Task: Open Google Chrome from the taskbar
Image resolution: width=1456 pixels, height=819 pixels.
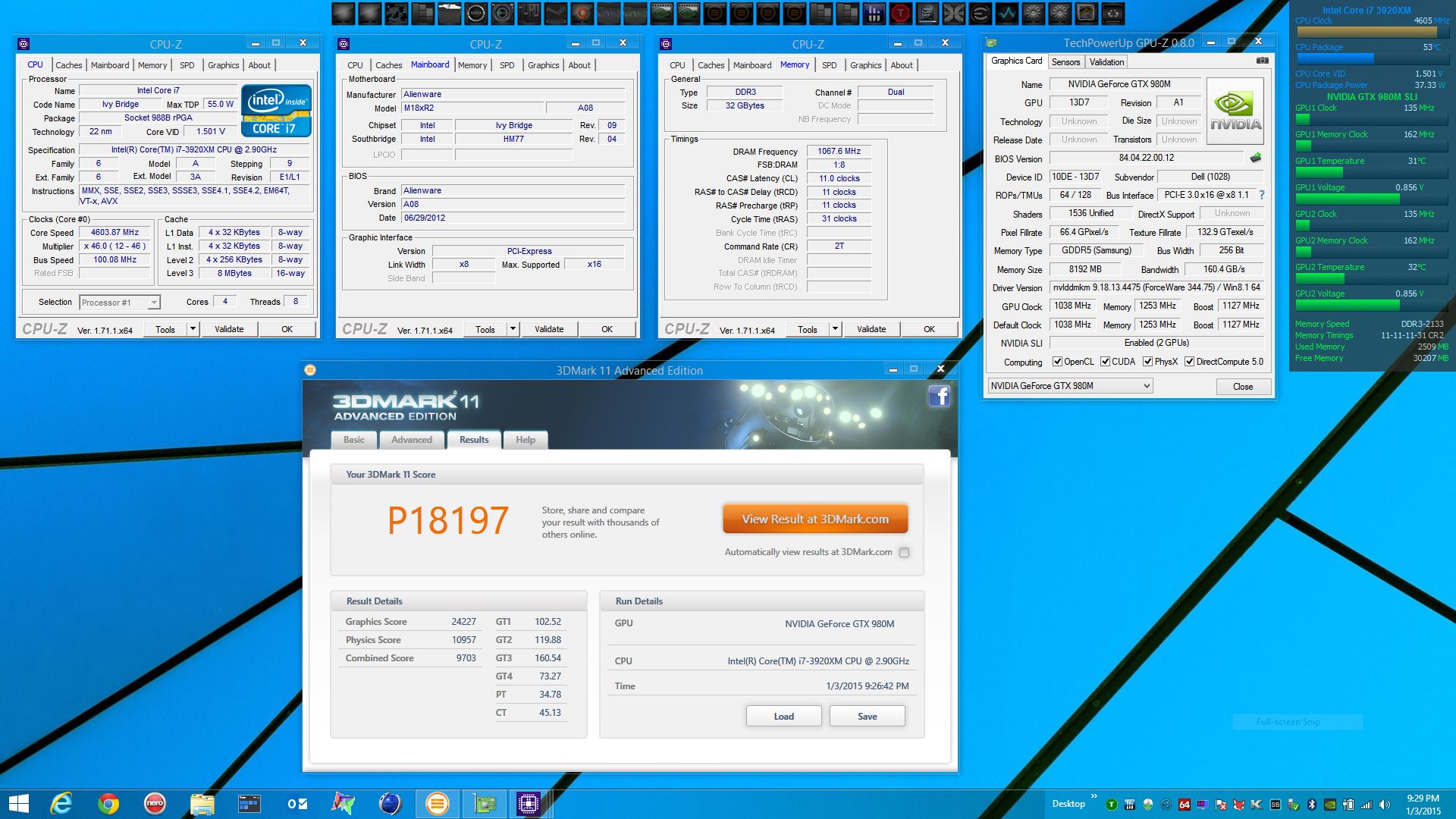Action: click(108, 803)
